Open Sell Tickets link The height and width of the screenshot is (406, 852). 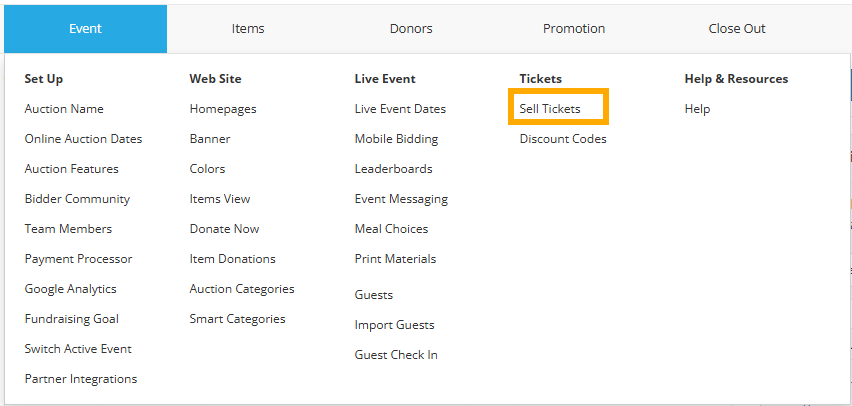pyautogui.click(x=550, y=109)
